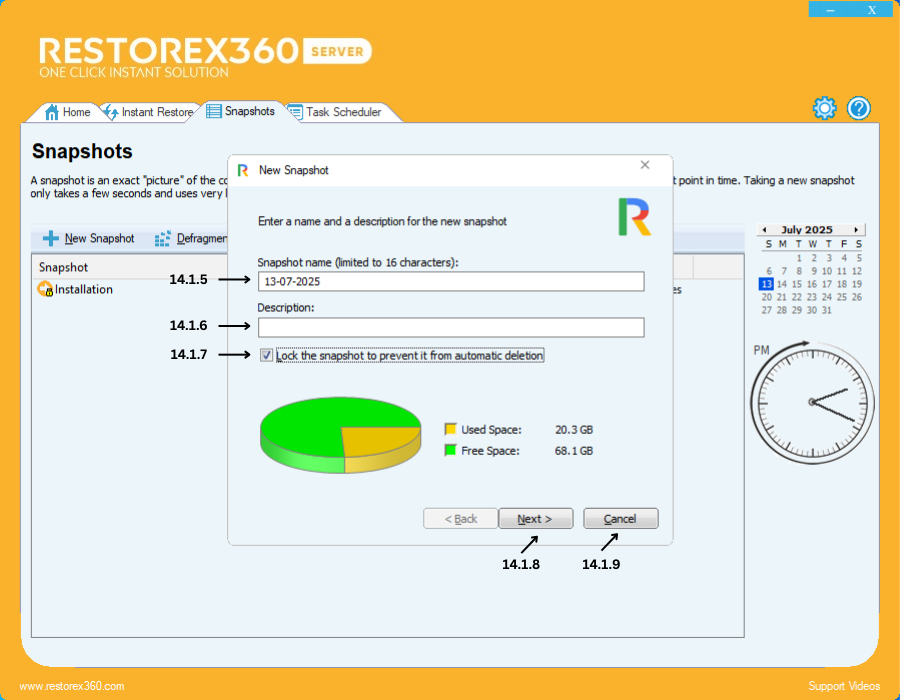This screenshot has height=700, width=900.
Task: Click the 68.1 GB free space value
Action: click(x=574, y=451)
